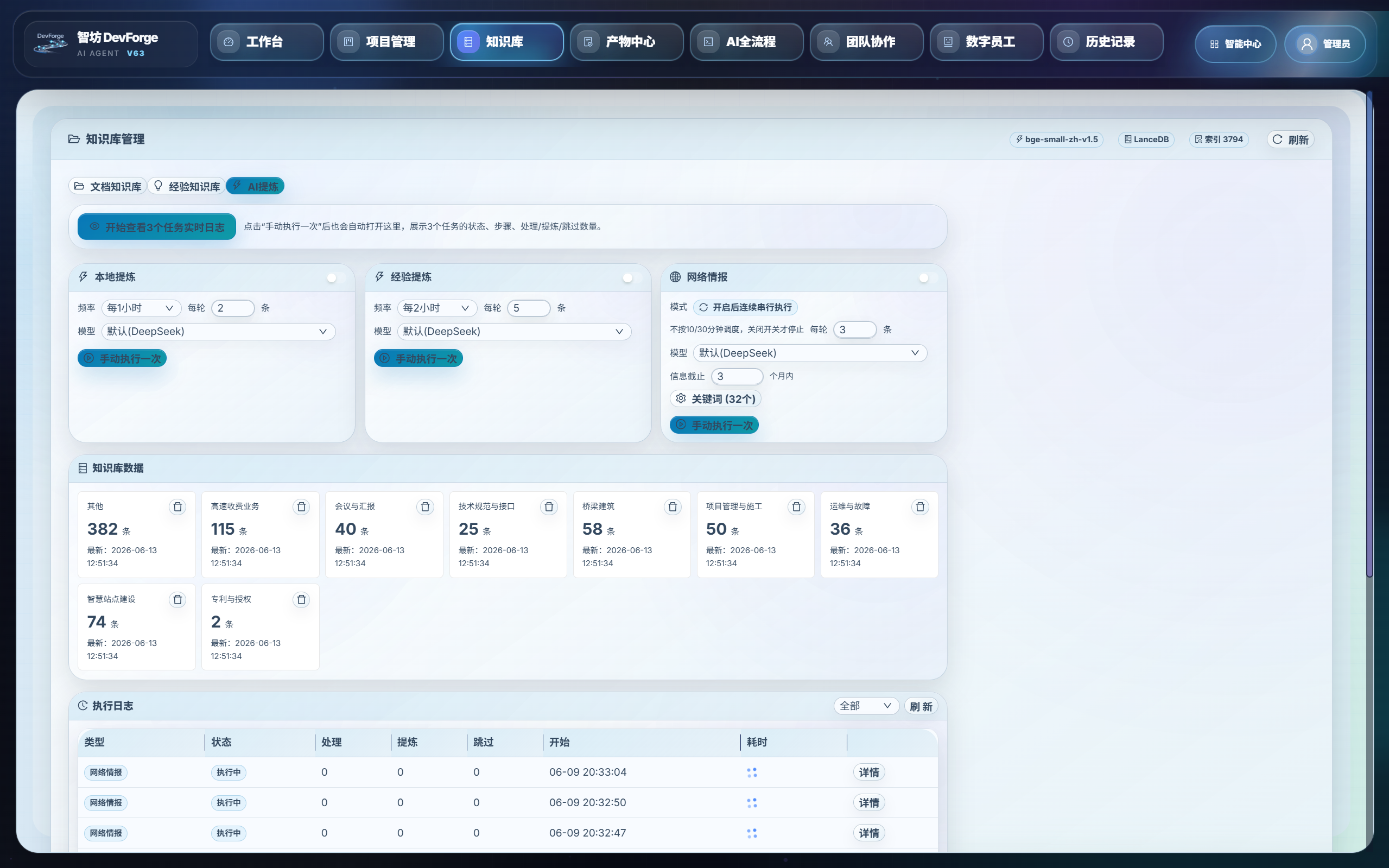Open the 知识库 navigation tab
Screen dimensions: 1389x868
[x=507, y=42]
